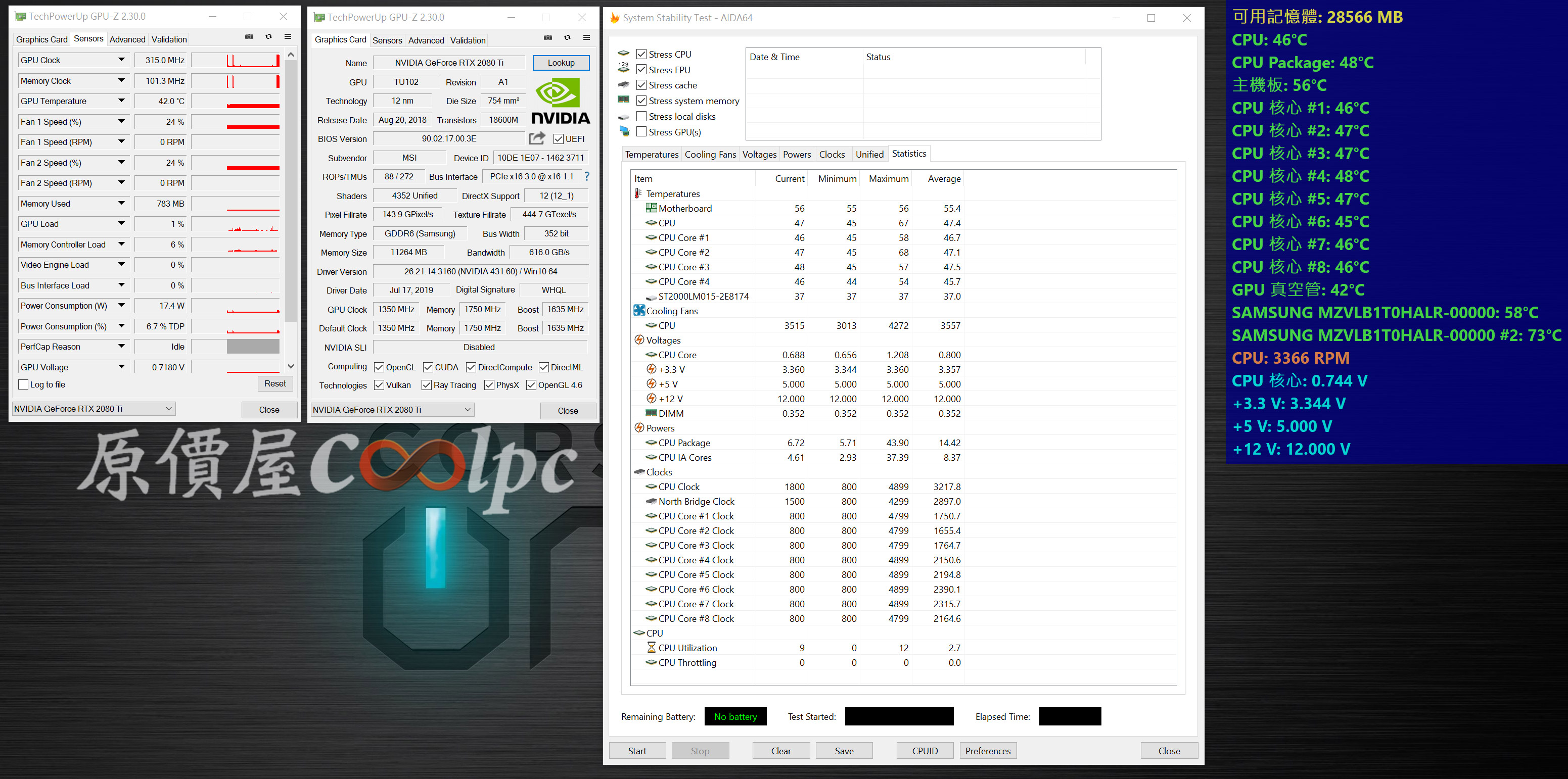Viewport: 1568px width, 779px height.
Task: Click the refresh icon in GPU-Z Graphics Card window
Action: click(567, 38)
